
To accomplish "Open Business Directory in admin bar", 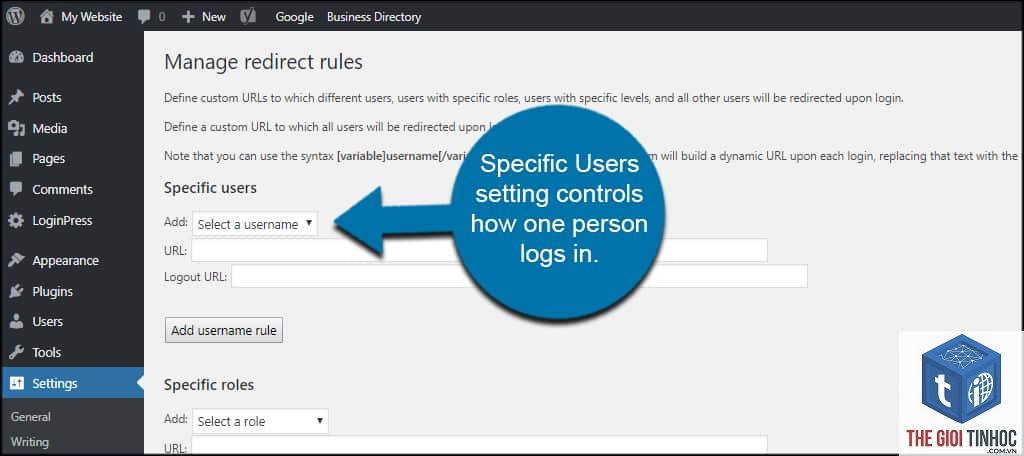I will coord(374,17).
